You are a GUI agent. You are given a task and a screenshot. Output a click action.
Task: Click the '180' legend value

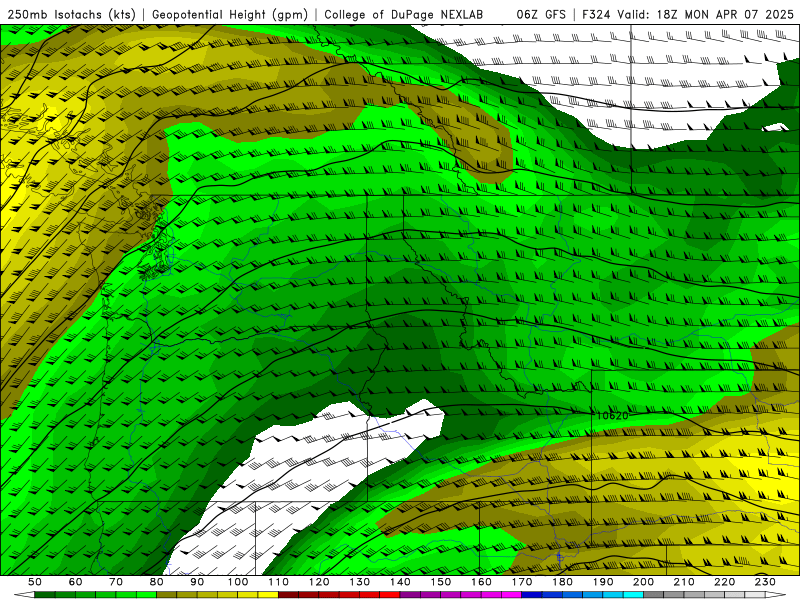click(x=562, y=582)
